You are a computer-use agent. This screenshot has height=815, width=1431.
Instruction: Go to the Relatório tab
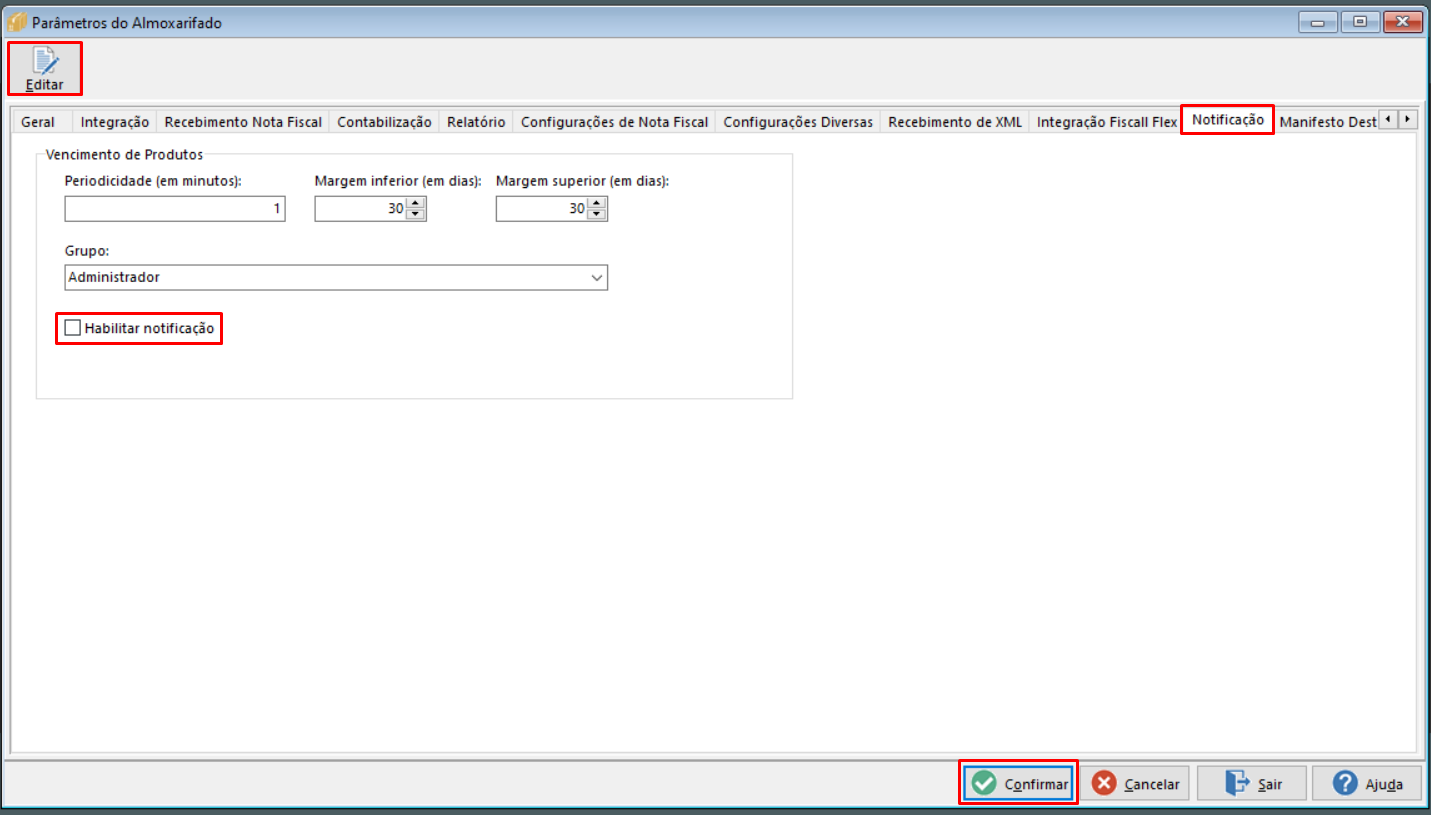[x=476, y=122]
